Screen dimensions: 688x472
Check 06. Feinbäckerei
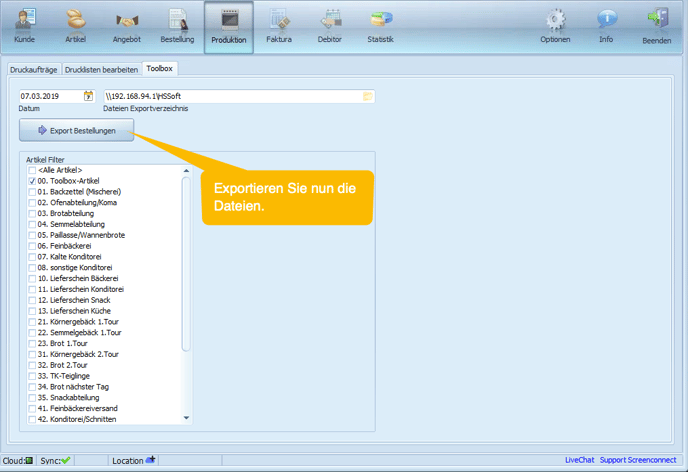click(32, 246)
